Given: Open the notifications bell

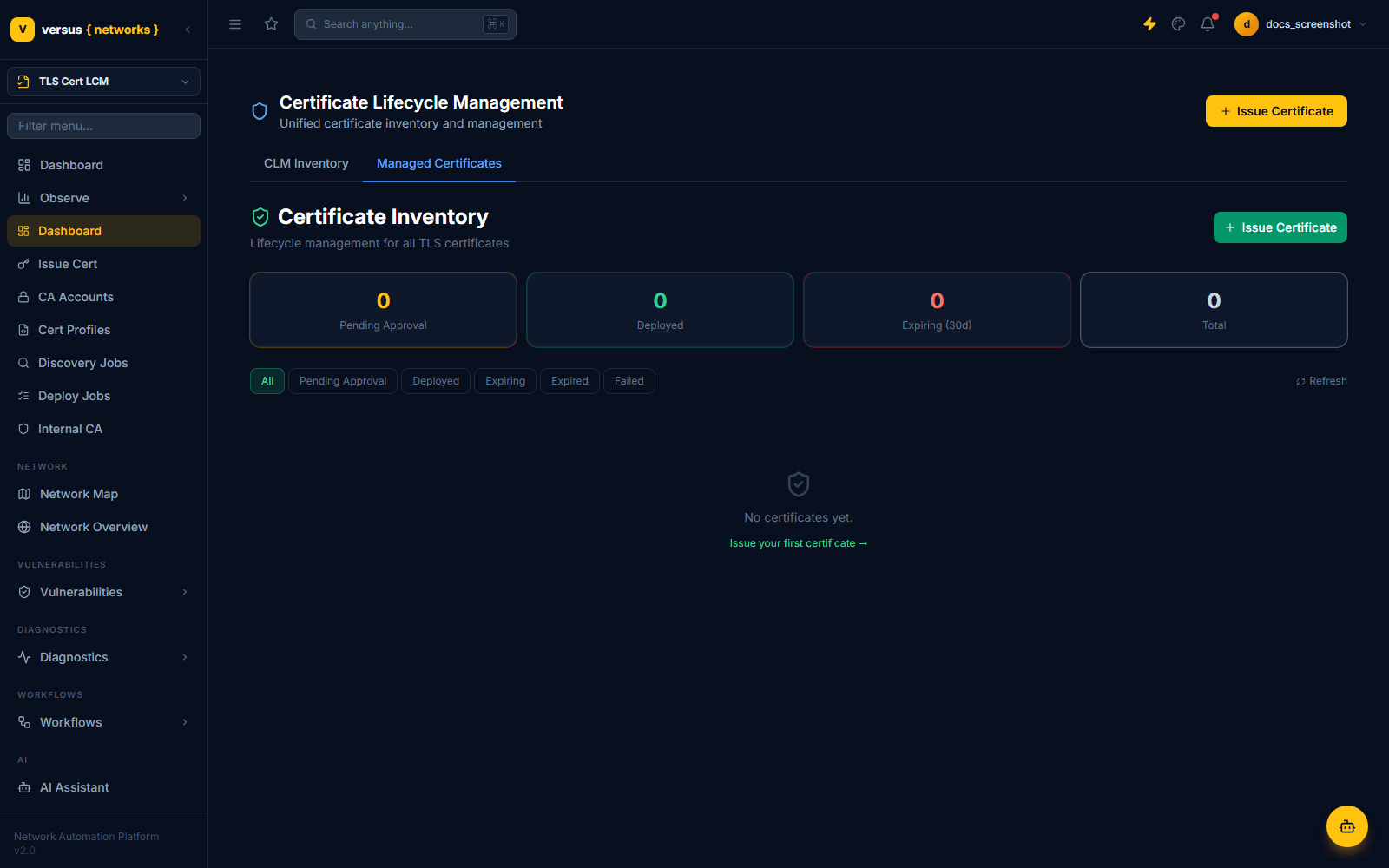Looking at the screenshot, I should point(1208,24).
